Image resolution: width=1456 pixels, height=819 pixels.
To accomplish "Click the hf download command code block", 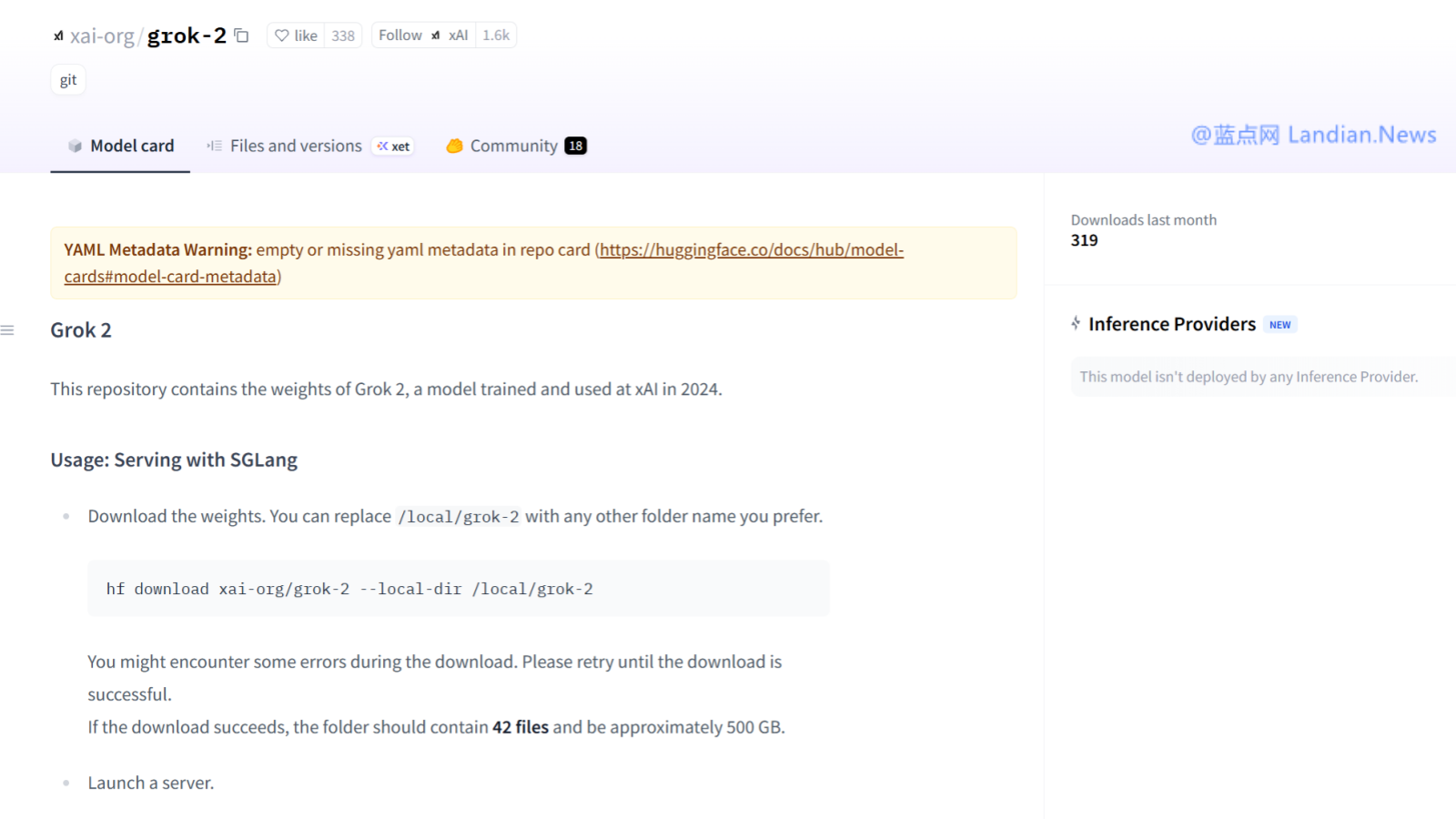I will tap(458, 589).
